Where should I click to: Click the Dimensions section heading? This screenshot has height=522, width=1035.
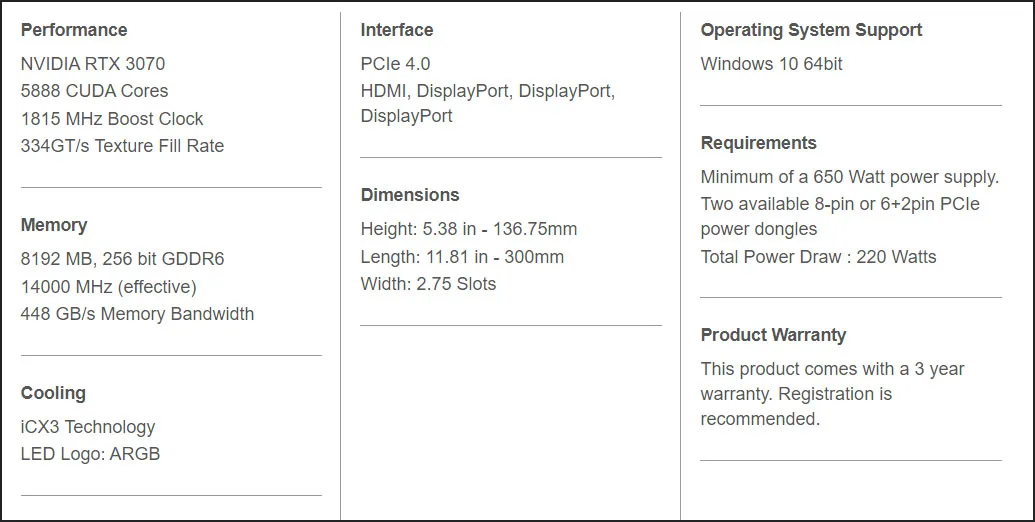point(410,195)
